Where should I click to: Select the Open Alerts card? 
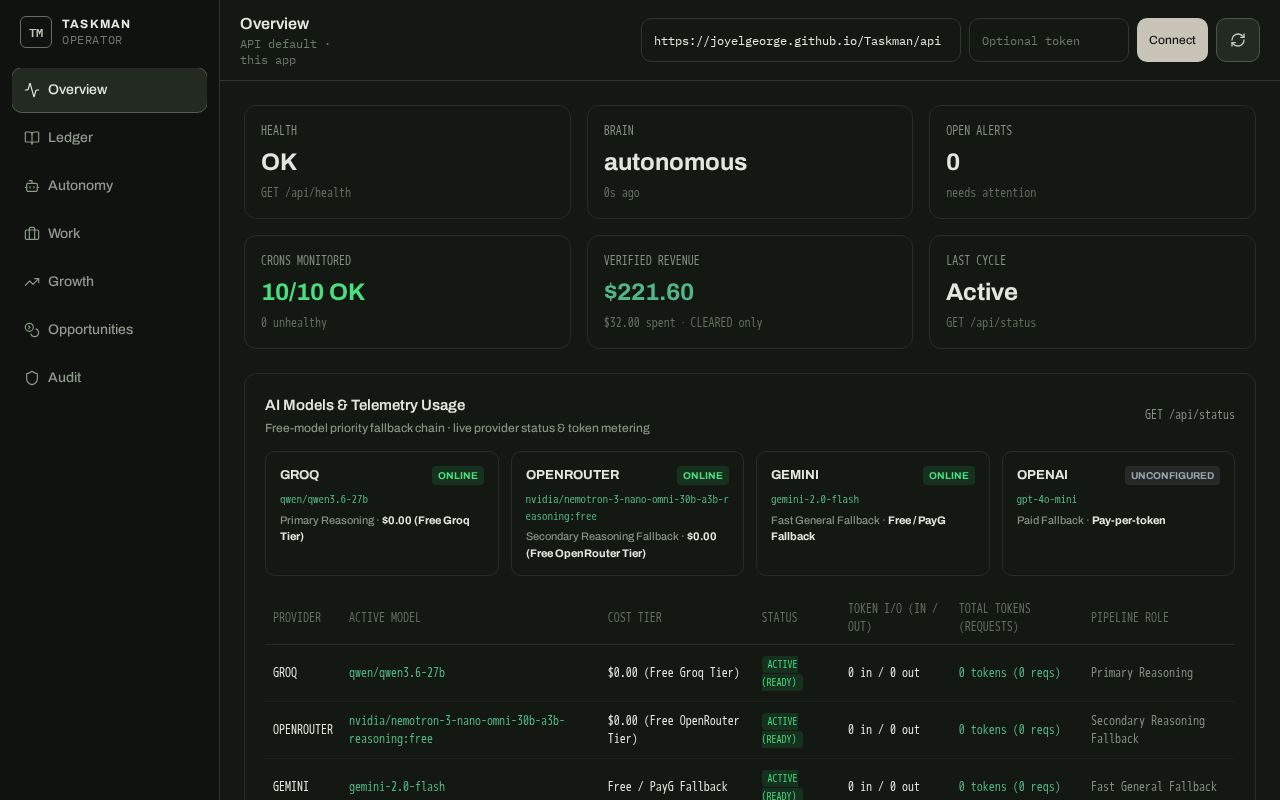(x=1092, y=162)
